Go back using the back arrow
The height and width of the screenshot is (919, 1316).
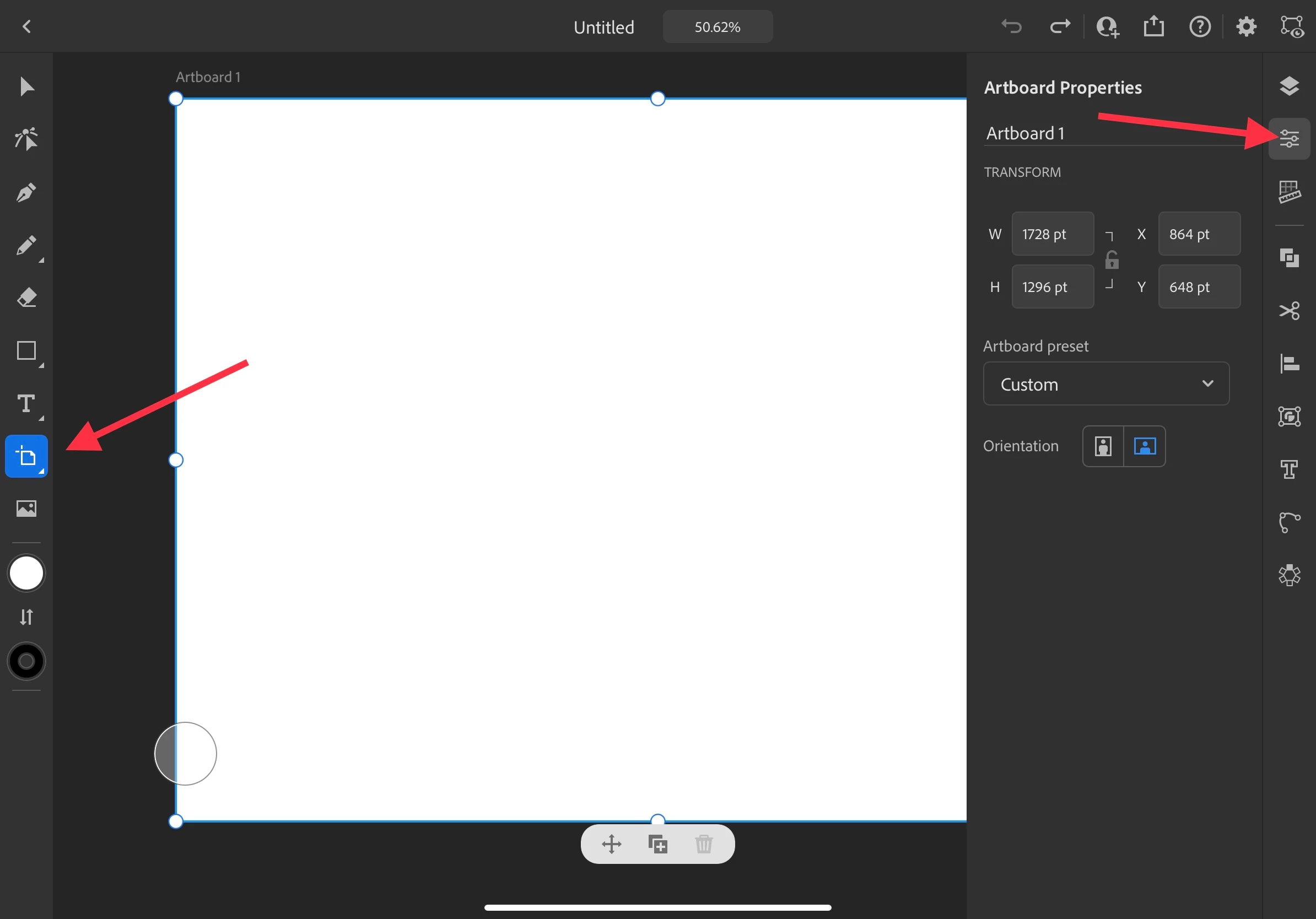pyautogui.click(x=26, y=26)
